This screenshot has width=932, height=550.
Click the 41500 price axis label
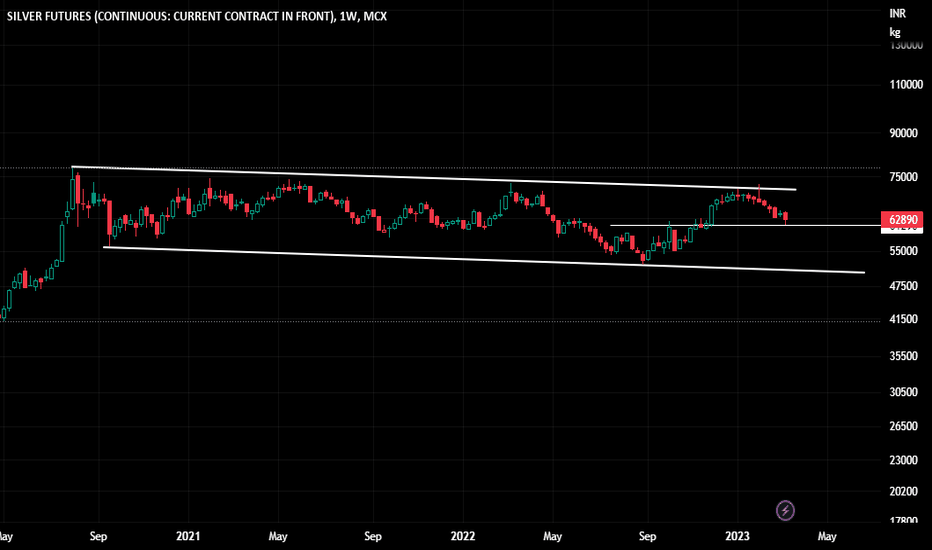(903, 319)
